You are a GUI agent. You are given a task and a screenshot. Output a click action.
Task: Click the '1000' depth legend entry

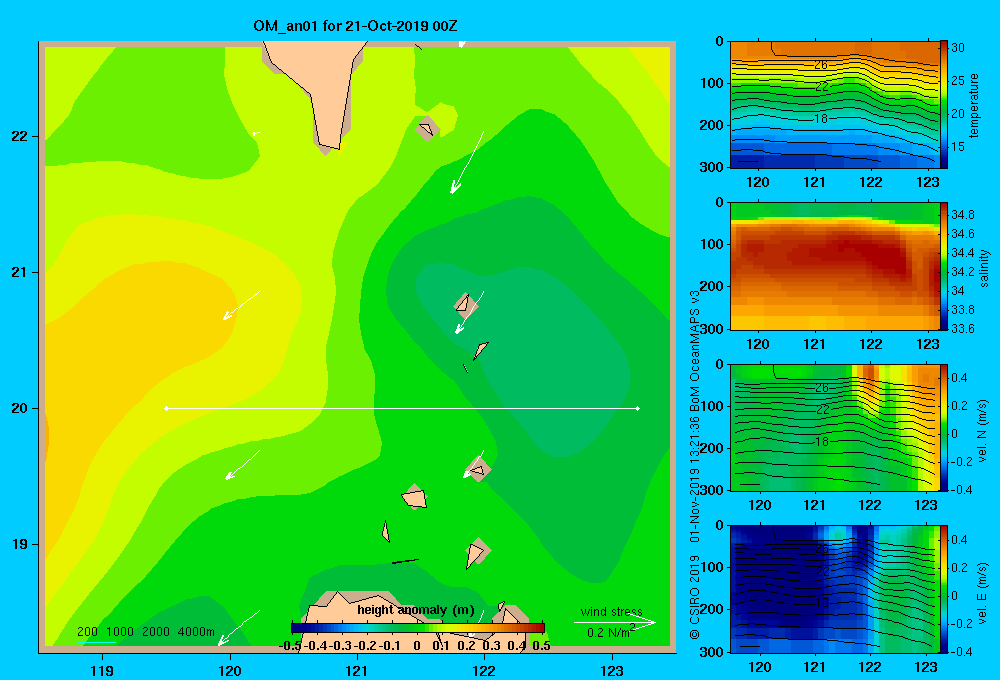pyautogui.click(x=120, y=632)
